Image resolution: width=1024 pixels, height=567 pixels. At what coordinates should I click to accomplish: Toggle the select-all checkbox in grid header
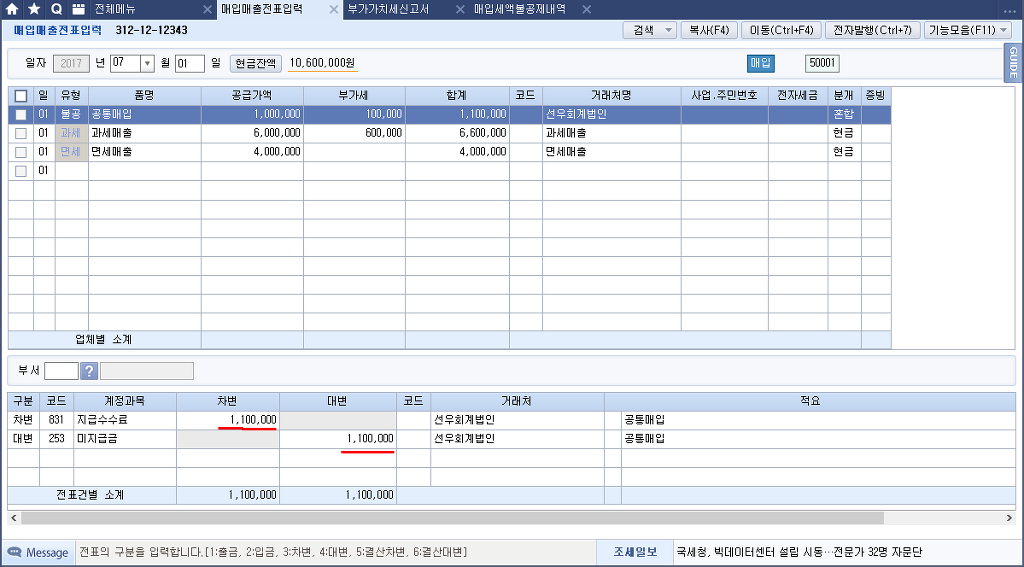pyautogui.click(x=21, y=96)
